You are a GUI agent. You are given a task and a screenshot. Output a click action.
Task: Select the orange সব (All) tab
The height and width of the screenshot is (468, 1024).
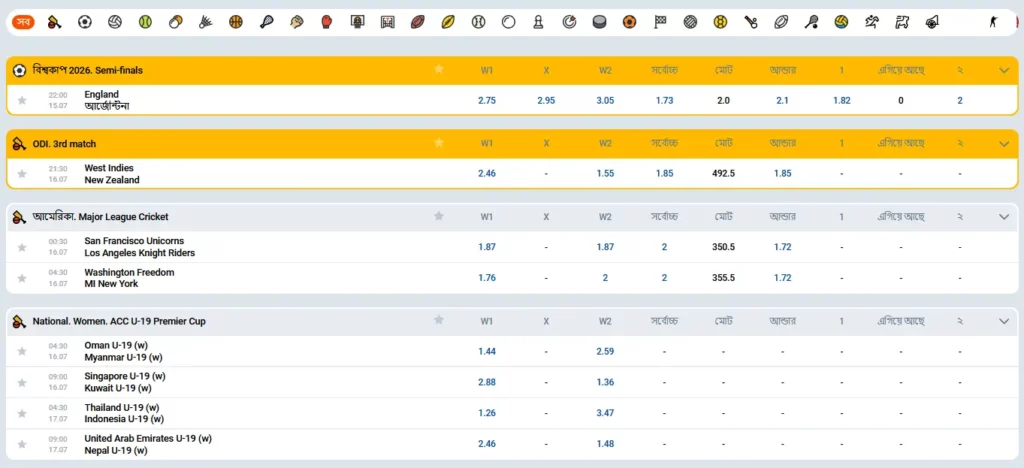coord(24,22)
